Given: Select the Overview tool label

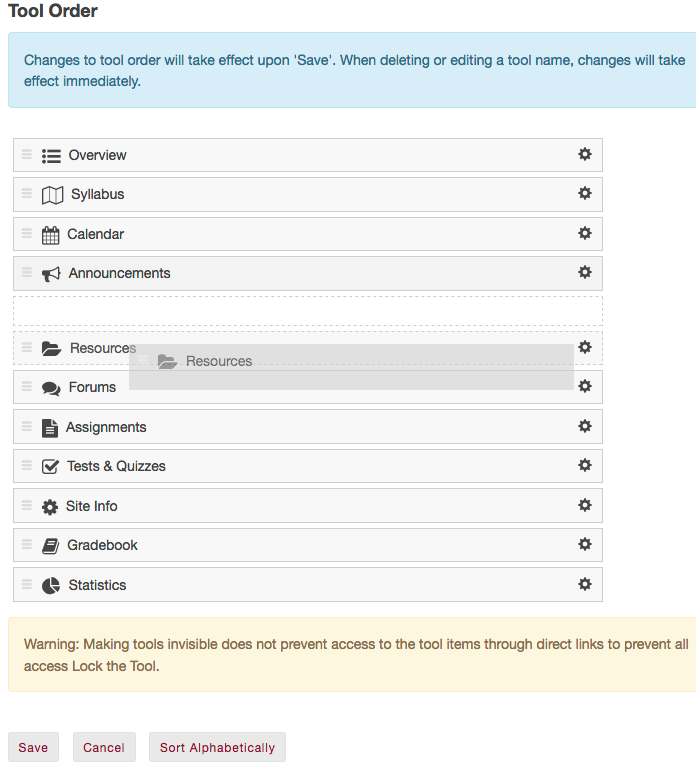Looking at the screenshot, I should (x=97, y=155).
